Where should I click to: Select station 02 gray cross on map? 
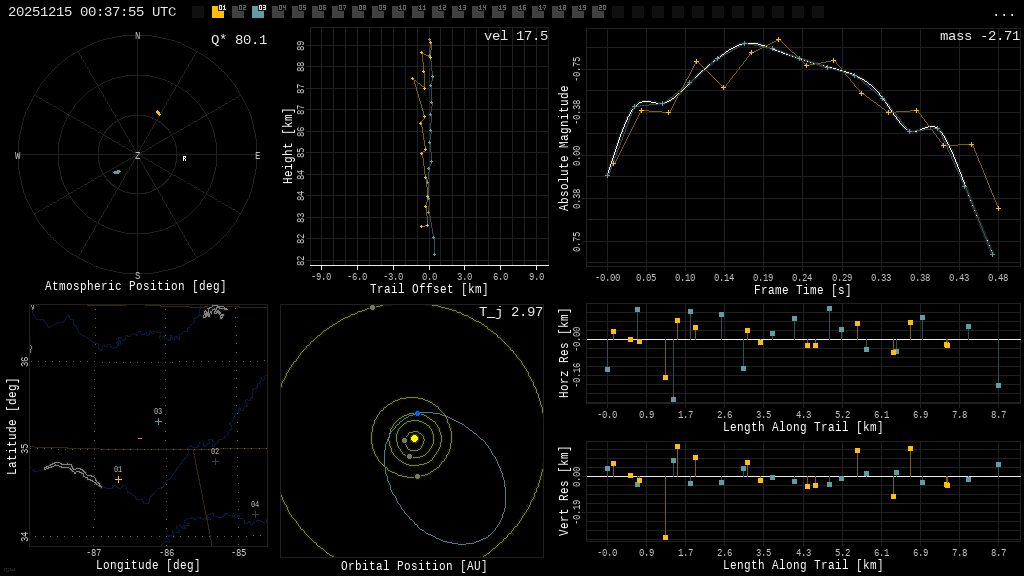215,462
